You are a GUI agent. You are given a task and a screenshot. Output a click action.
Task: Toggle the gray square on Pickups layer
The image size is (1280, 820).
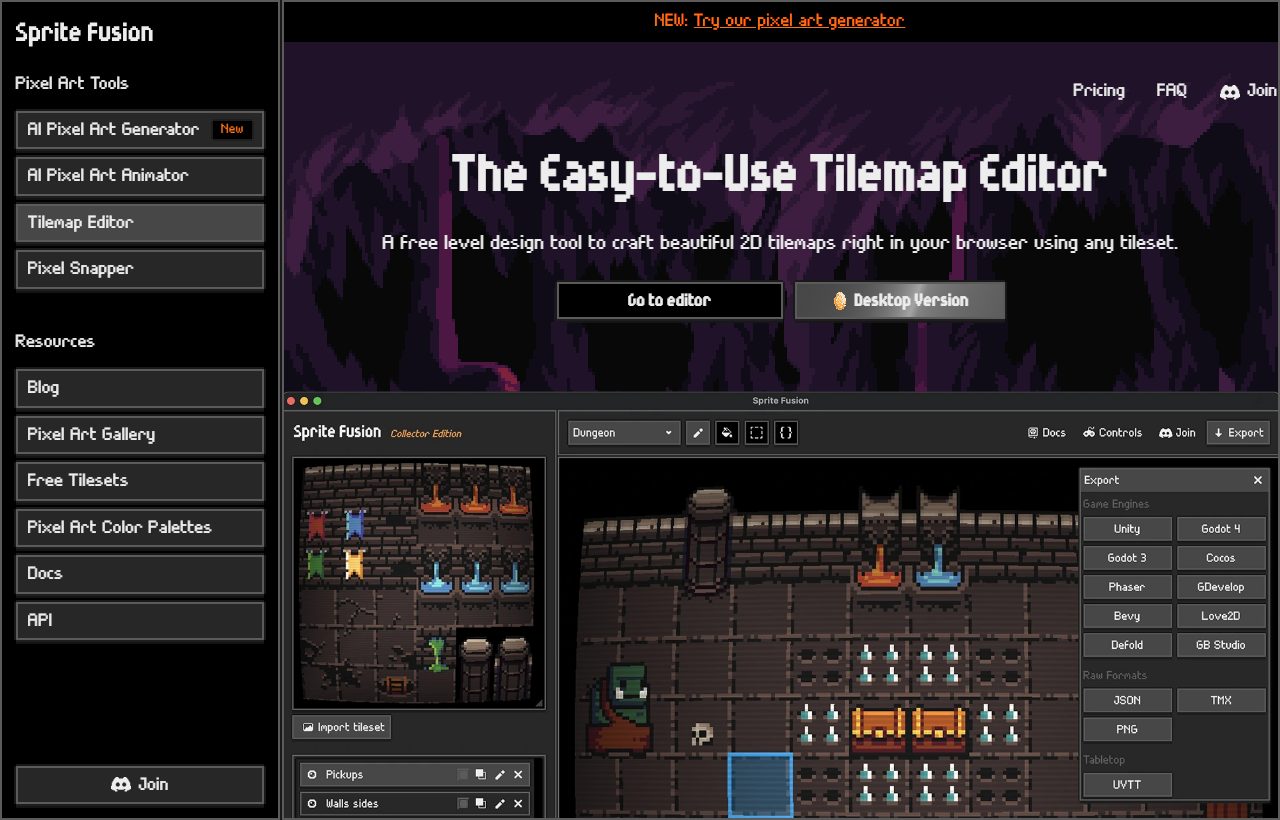click(462, 775)
